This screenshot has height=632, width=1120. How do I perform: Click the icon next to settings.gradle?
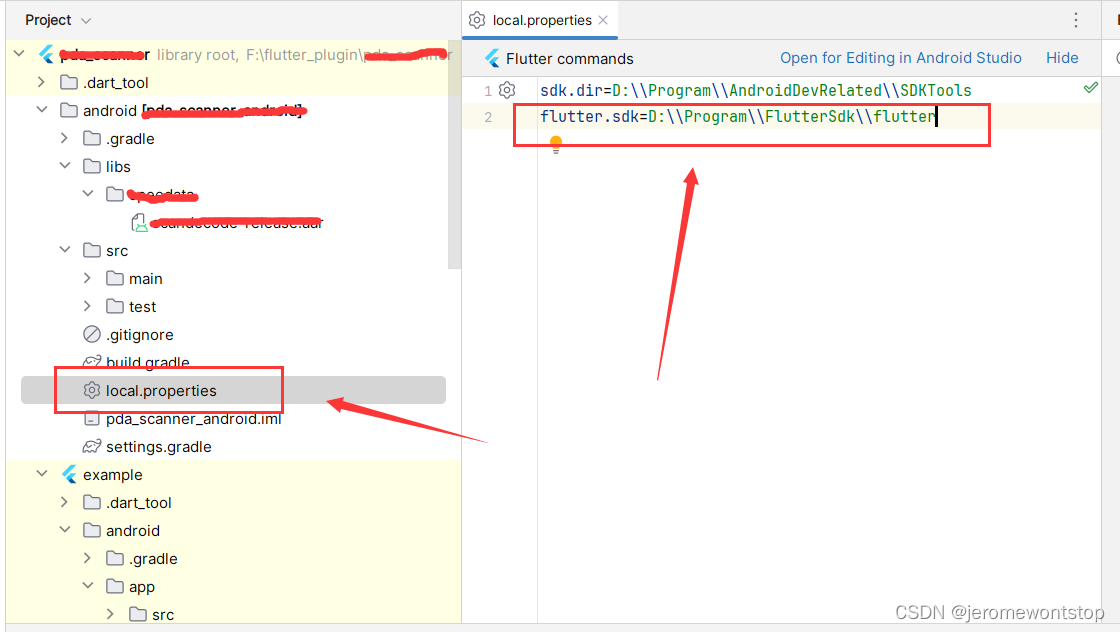point(90,446)
